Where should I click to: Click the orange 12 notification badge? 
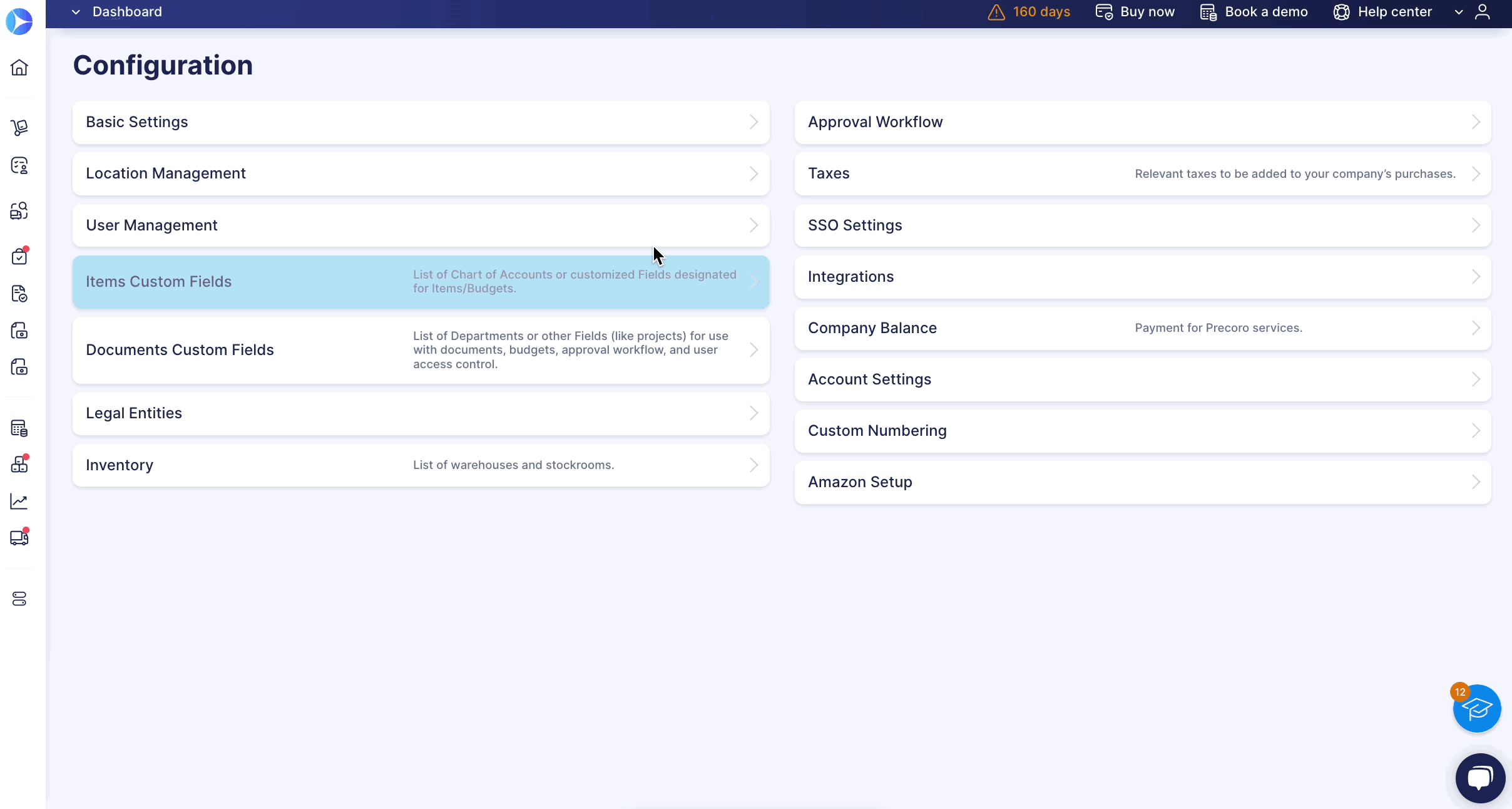[1460, 692]
